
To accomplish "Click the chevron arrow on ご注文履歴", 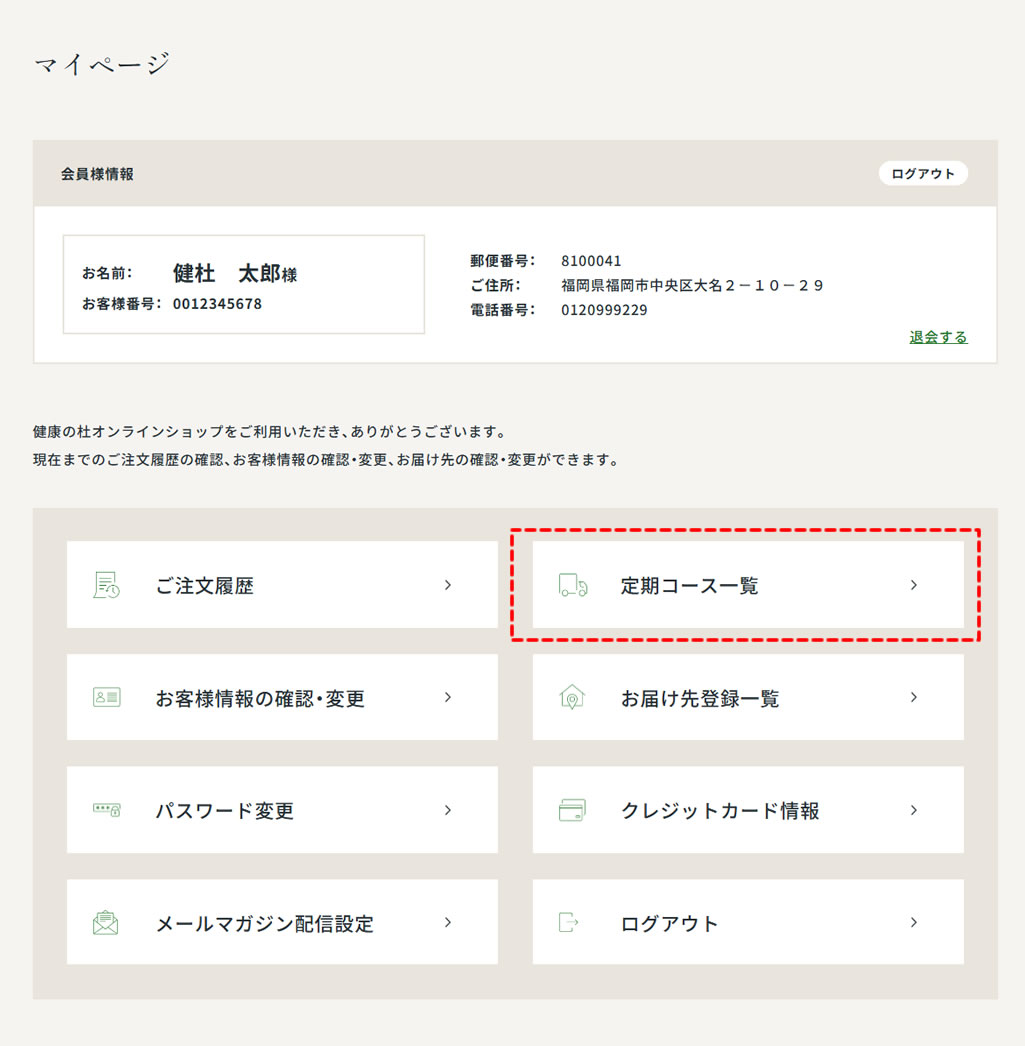I will 447,585.
